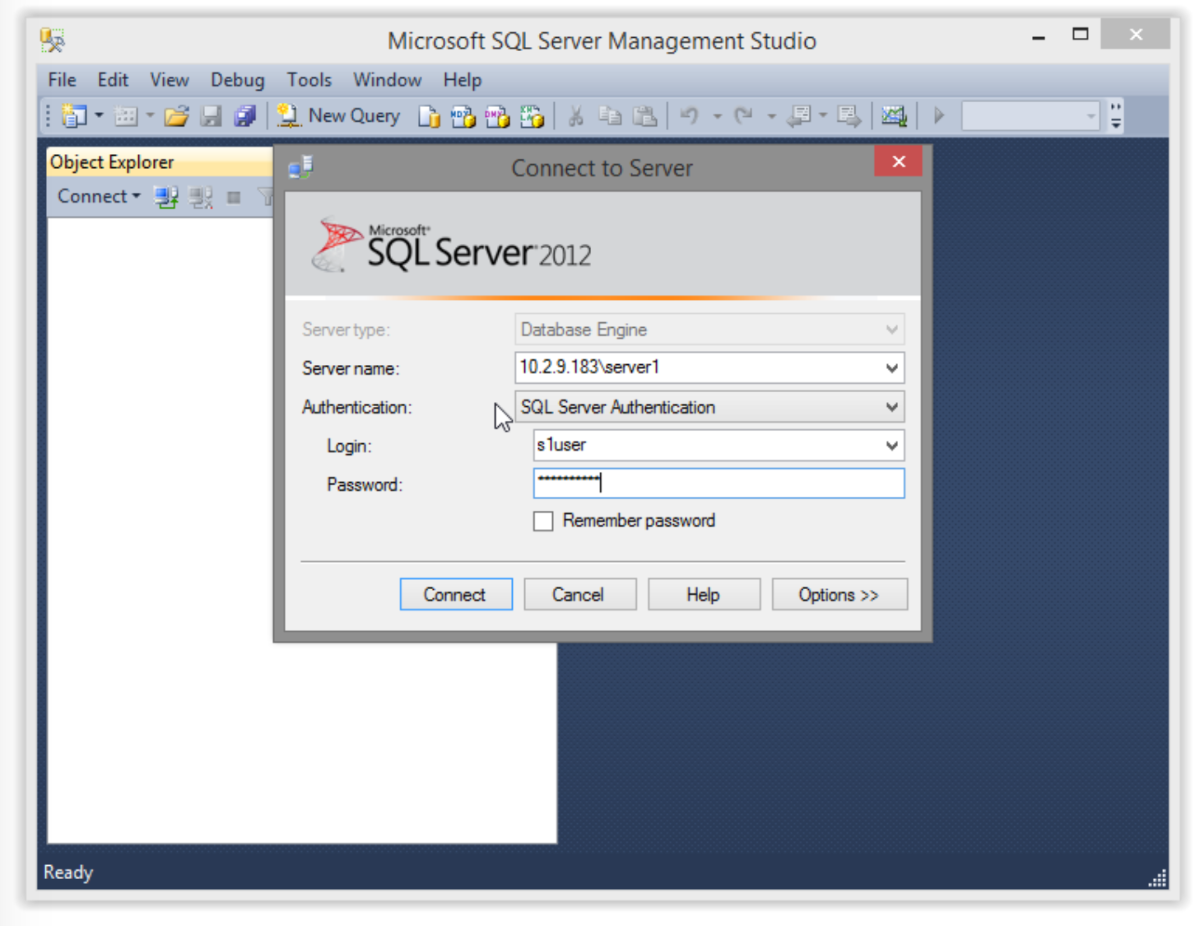Click the Analysis Services XMLA Query icon

pyautogui.click(x=532, y=117)
